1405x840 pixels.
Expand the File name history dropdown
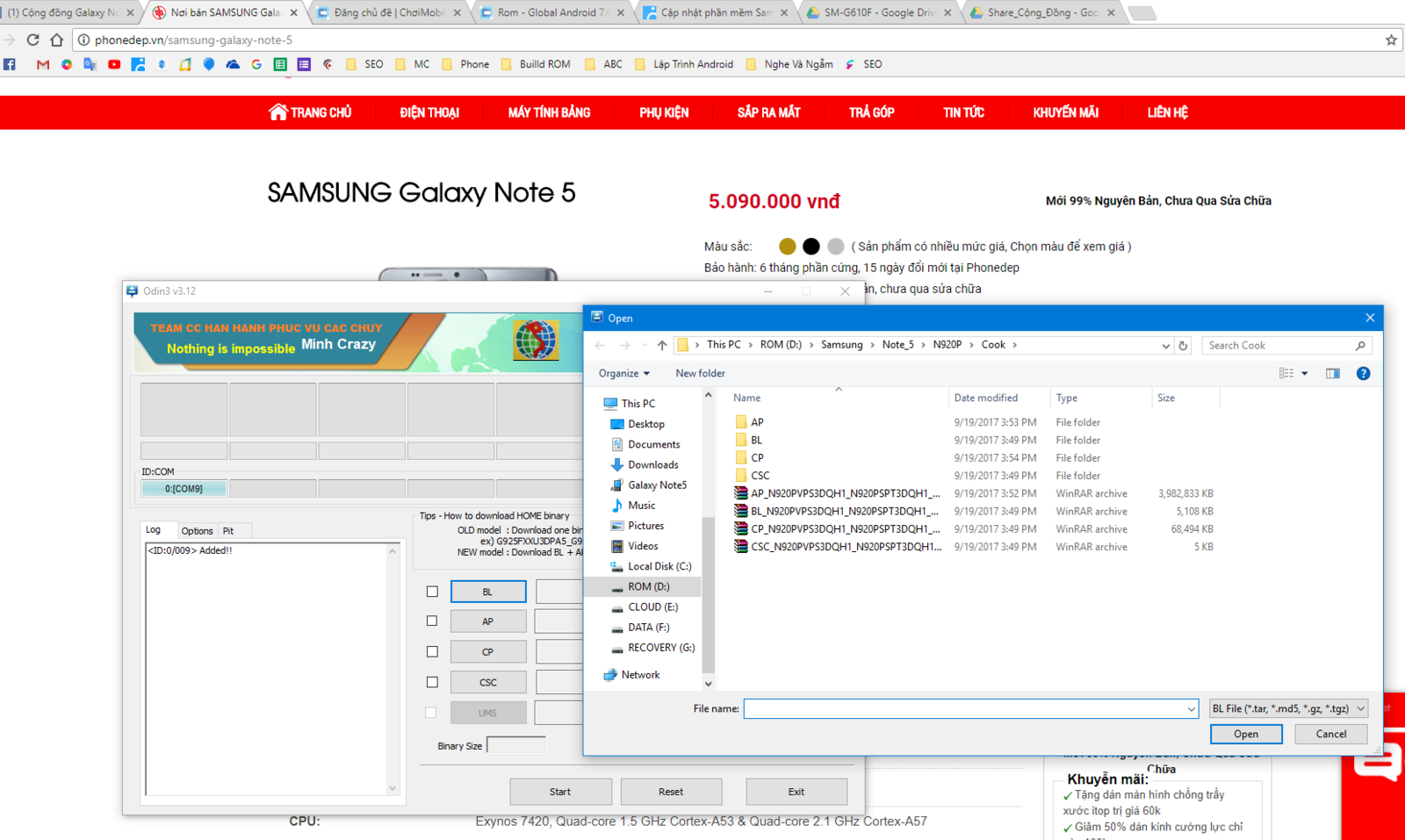pyautogui.click(x=1191, y=708)
